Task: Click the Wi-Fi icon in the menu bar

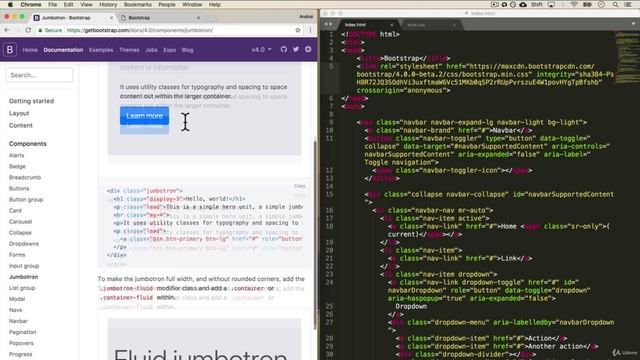Action: pyautogui.click(x=574, y=4)
